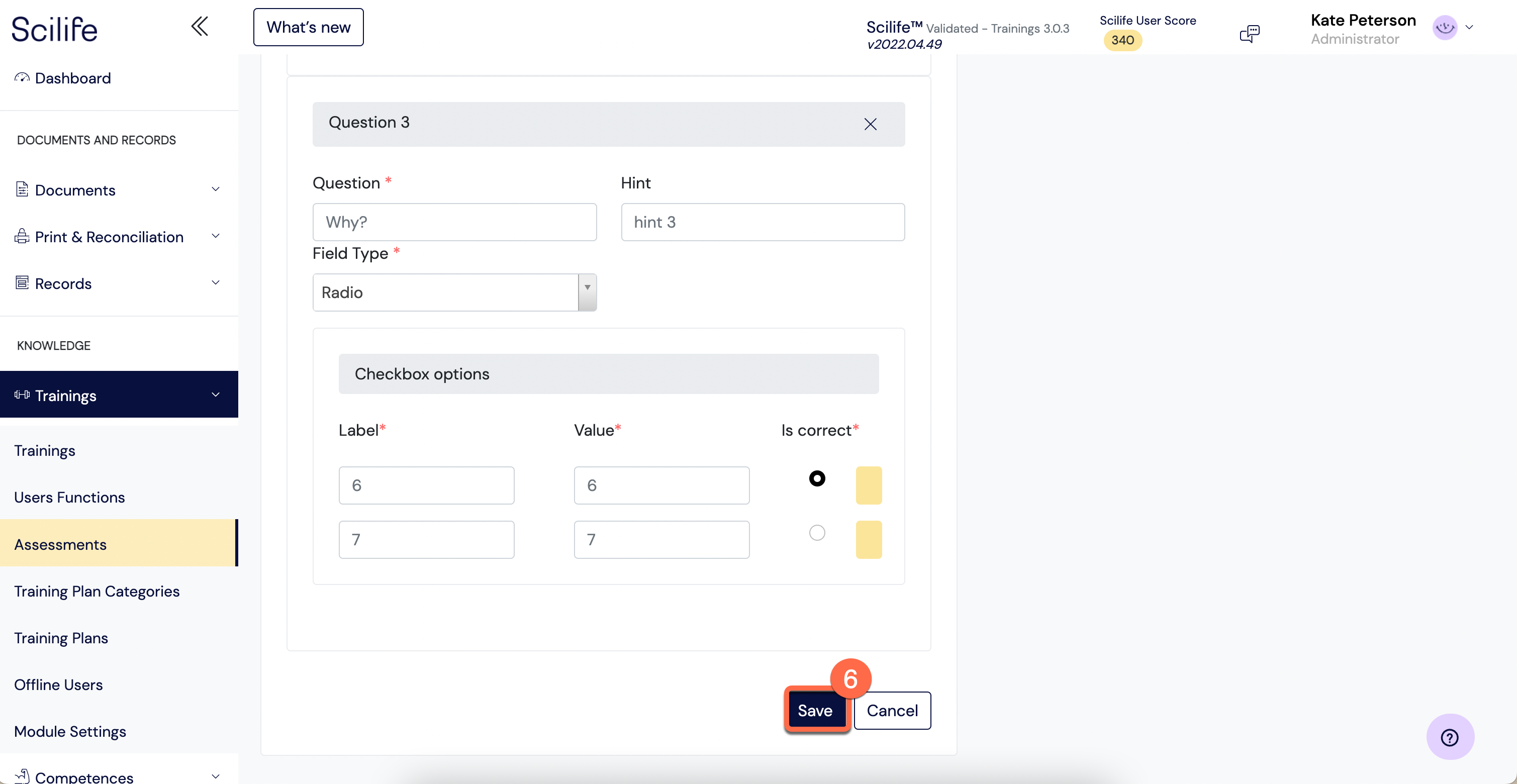The width and height of the screenshot is (1517, 784).
Task: Click the Records section icon
Action: point(22,283)
